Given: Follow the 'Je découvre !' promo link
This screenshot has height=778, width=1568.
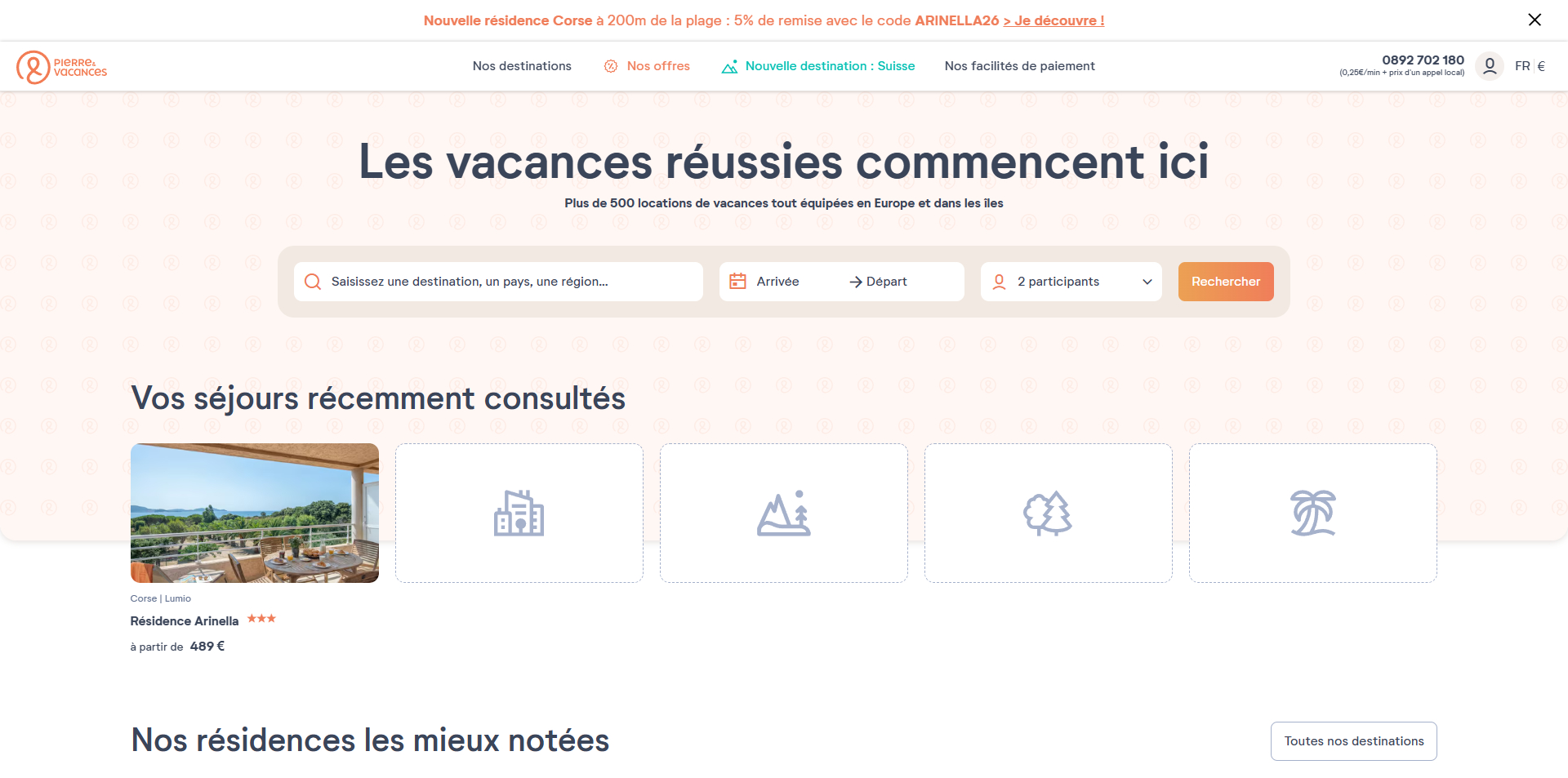Looking at the screenshot, I should pyautogui.click(x=1053, y=20).
